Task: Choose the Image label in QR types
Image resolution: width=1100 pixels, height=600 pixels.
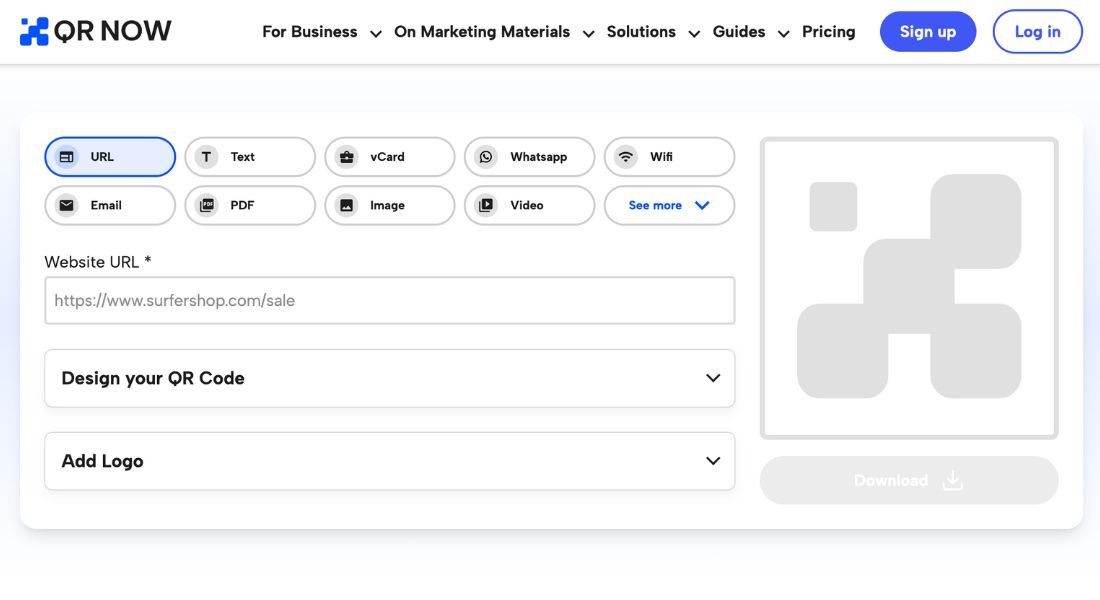Action: 387,206
